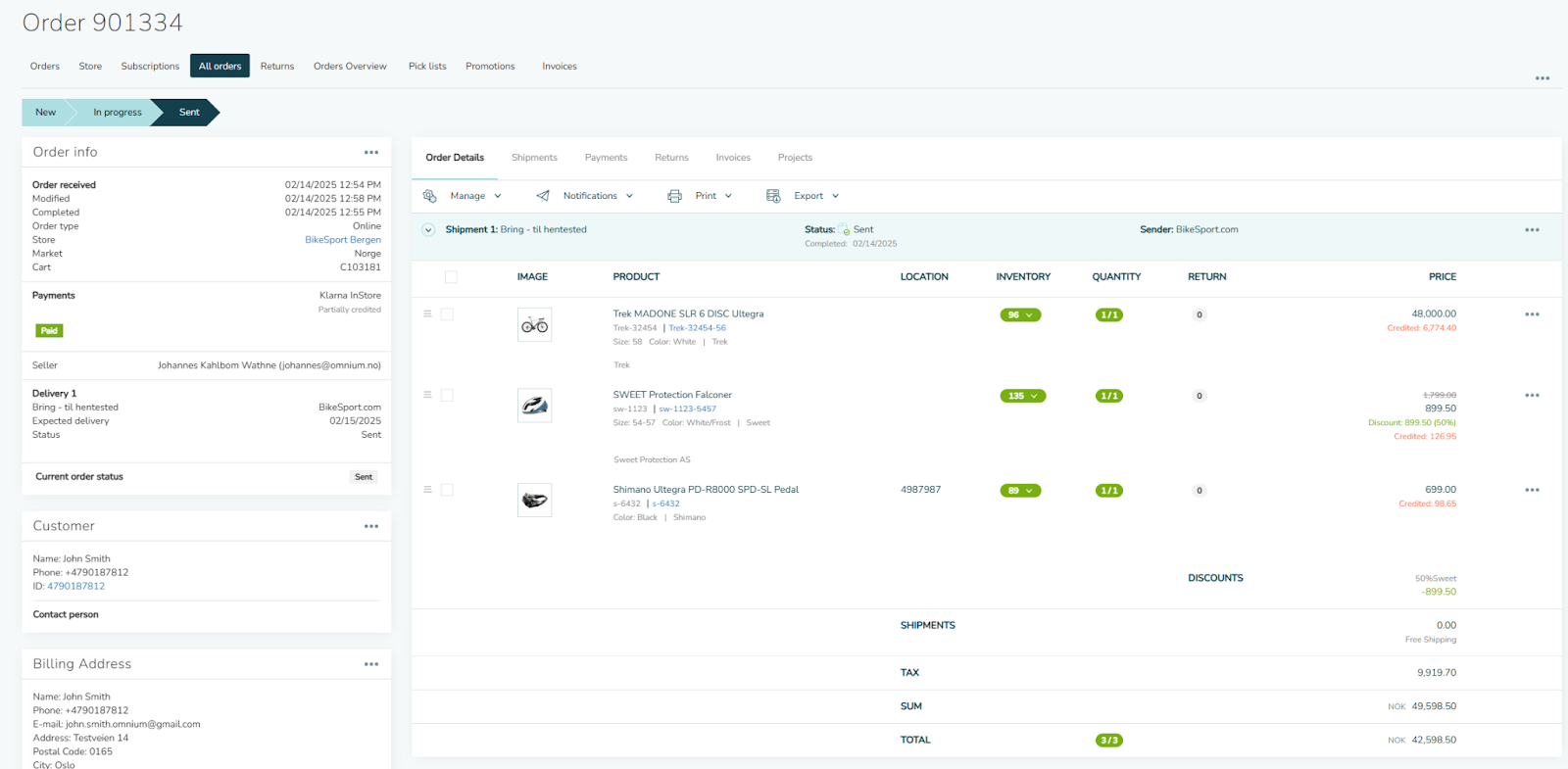This screenshot has height=769, width=1568.
Task: Click the Export icon
Action: coord(773,196)
